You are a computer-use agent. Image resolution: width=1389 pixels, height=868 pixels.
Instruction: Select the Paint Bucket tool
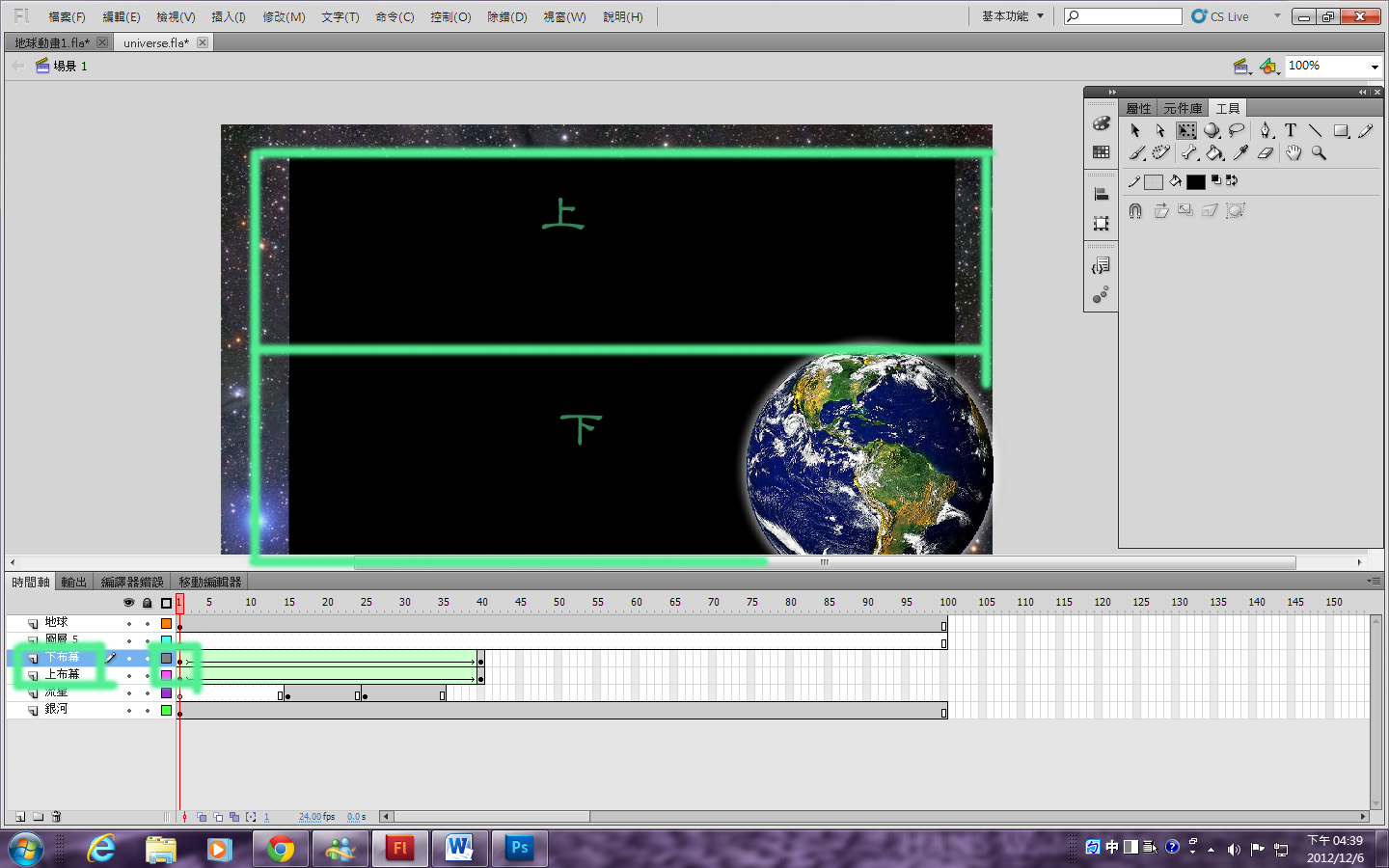[x=1214, y=153]
